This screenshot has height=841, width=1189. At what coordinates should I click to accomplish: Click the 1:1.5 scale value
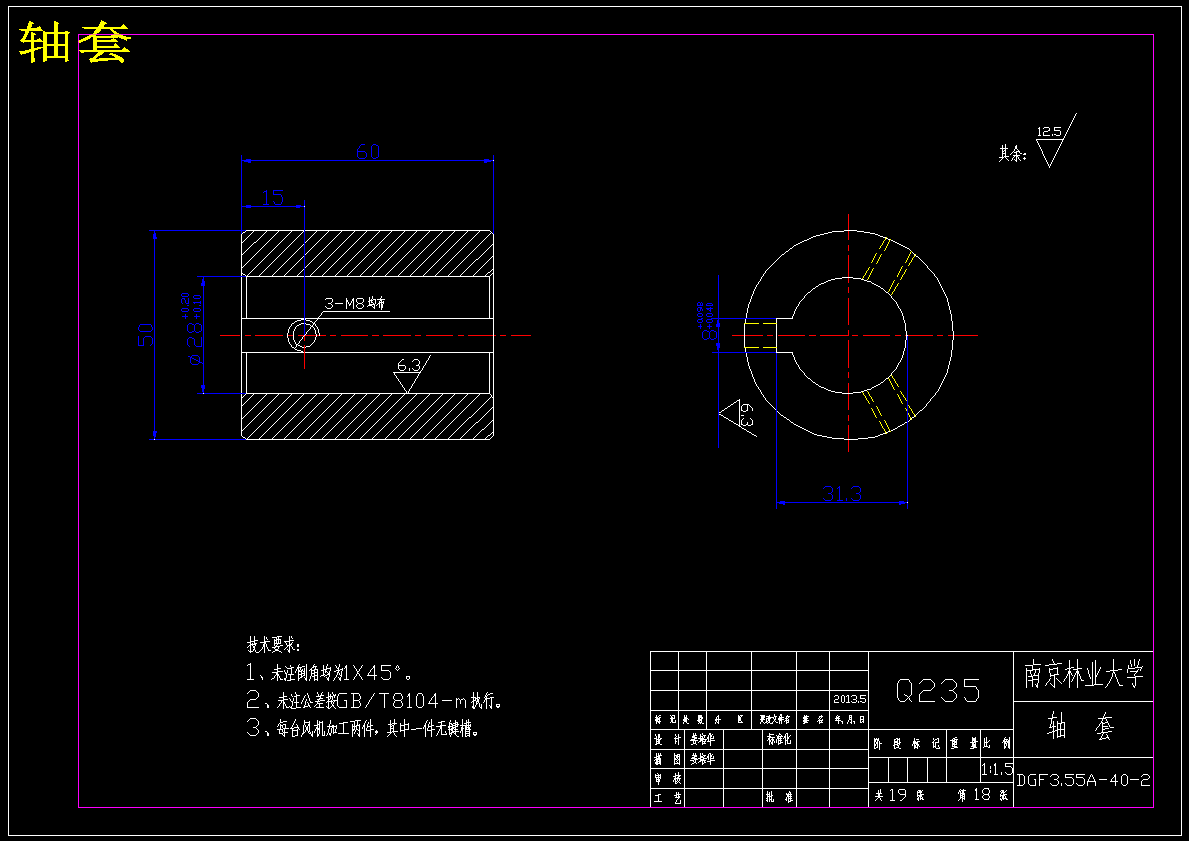pyautogui.click(x=997, y=769)
